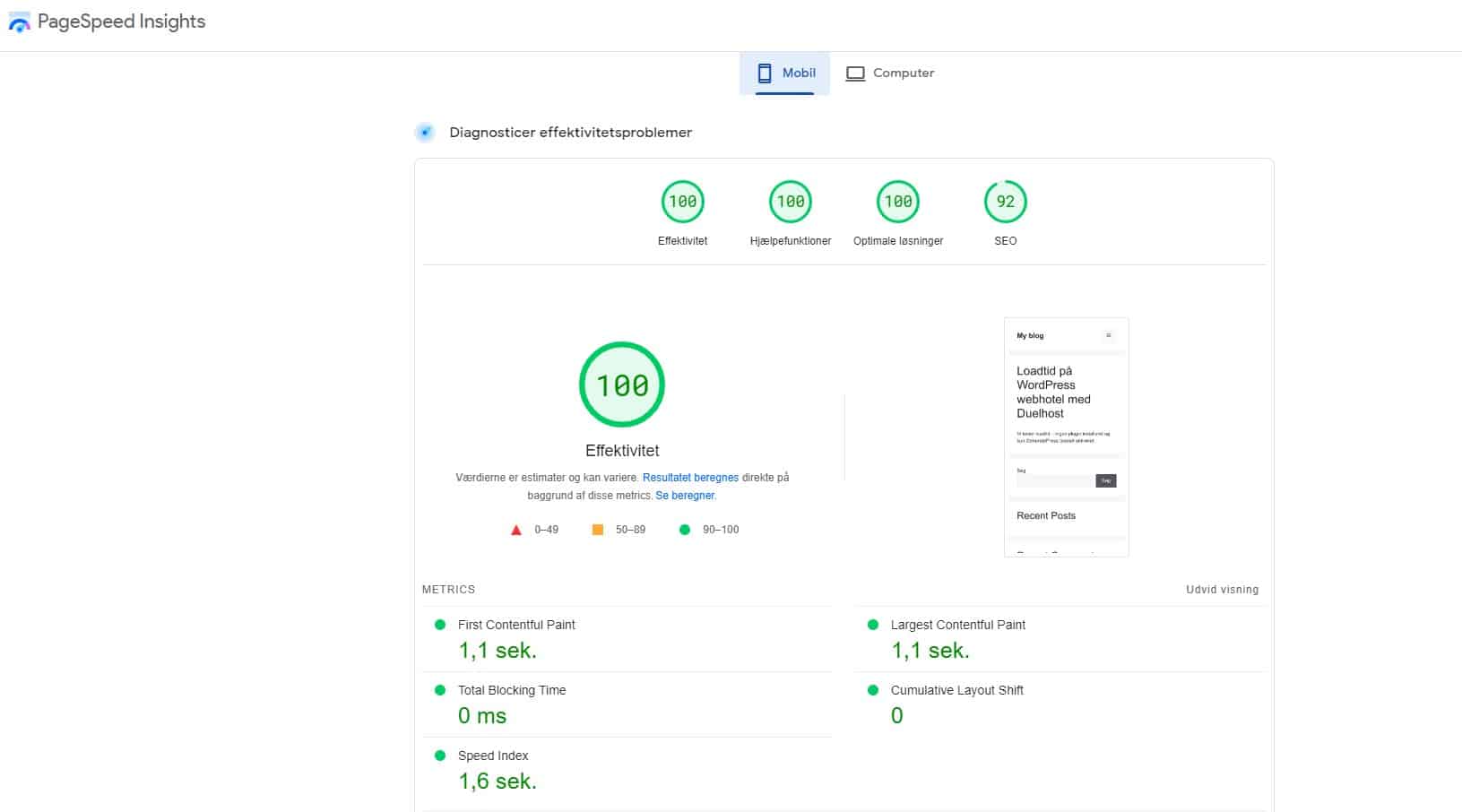The height and width of the screenshot is (812, 1462).
Task: Click the 0–49 legend range text
Action: pos(547,530)
